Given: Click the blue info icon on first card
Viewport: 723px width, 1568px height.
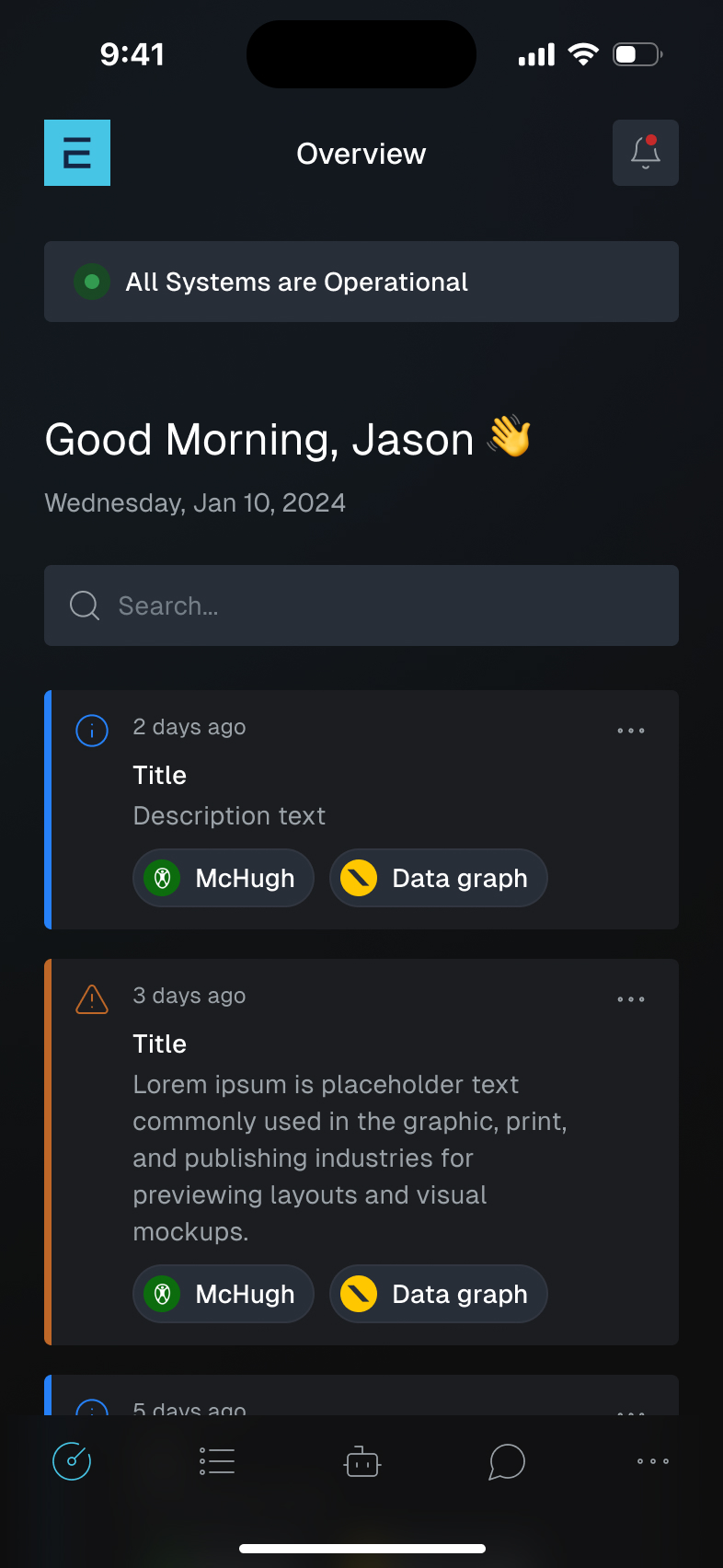Looking at the screenshot, I should click(x=92, y=731).
